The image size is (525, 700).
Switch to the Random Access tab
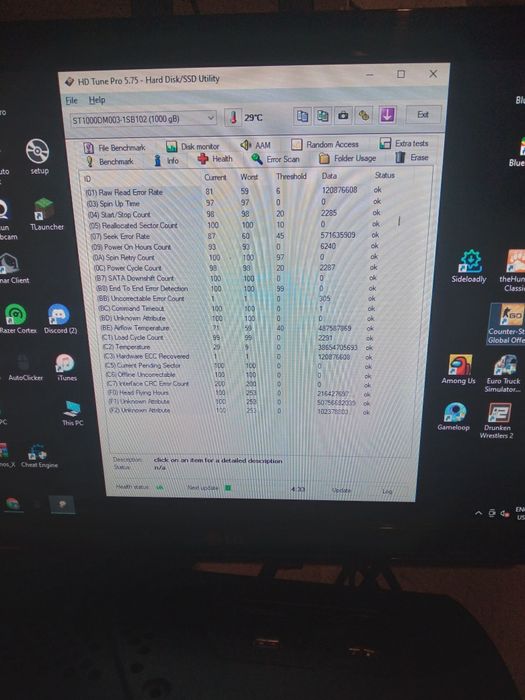(325, 144)
